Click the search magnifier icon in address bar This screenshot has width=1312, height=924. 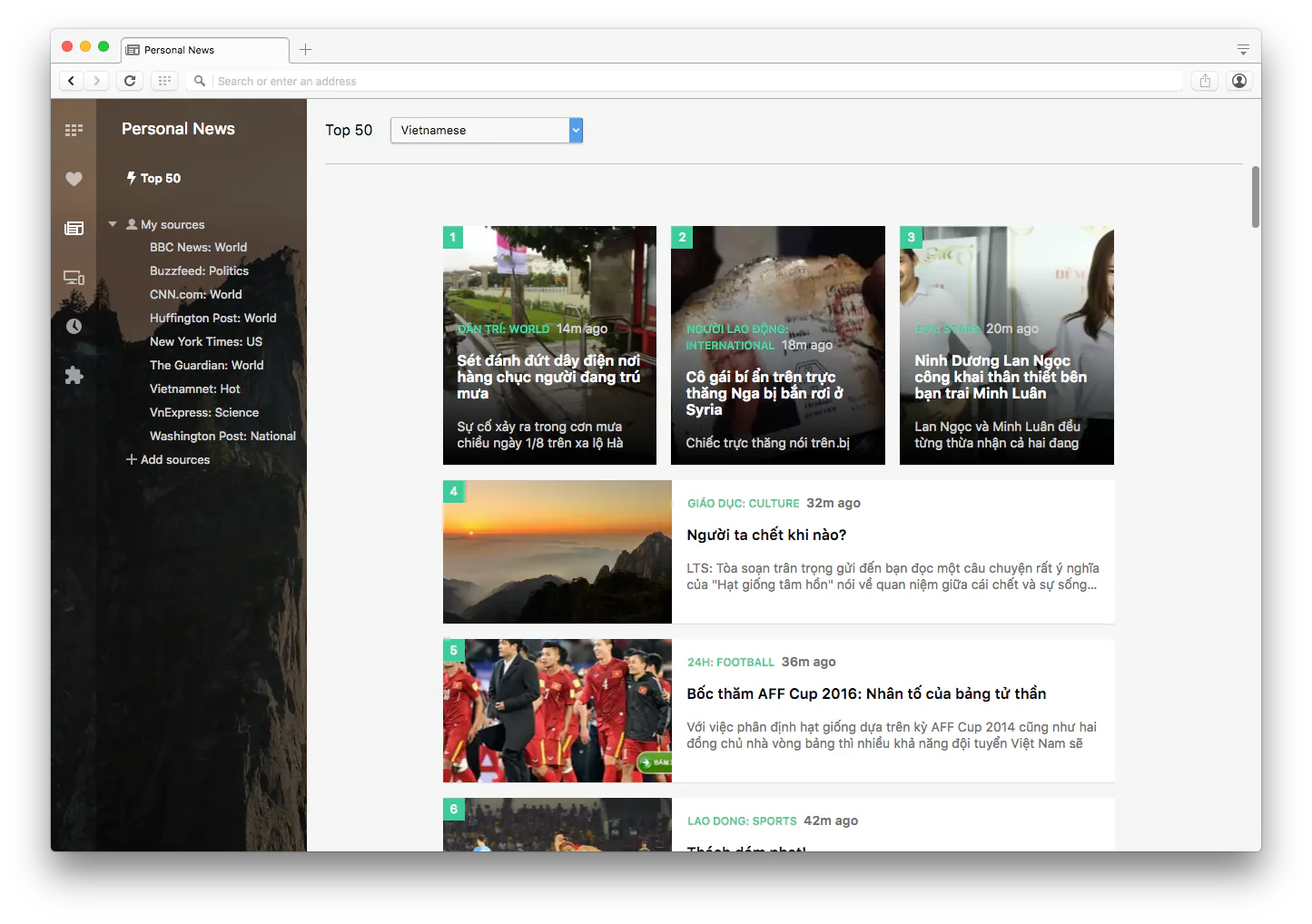(200, 81)
